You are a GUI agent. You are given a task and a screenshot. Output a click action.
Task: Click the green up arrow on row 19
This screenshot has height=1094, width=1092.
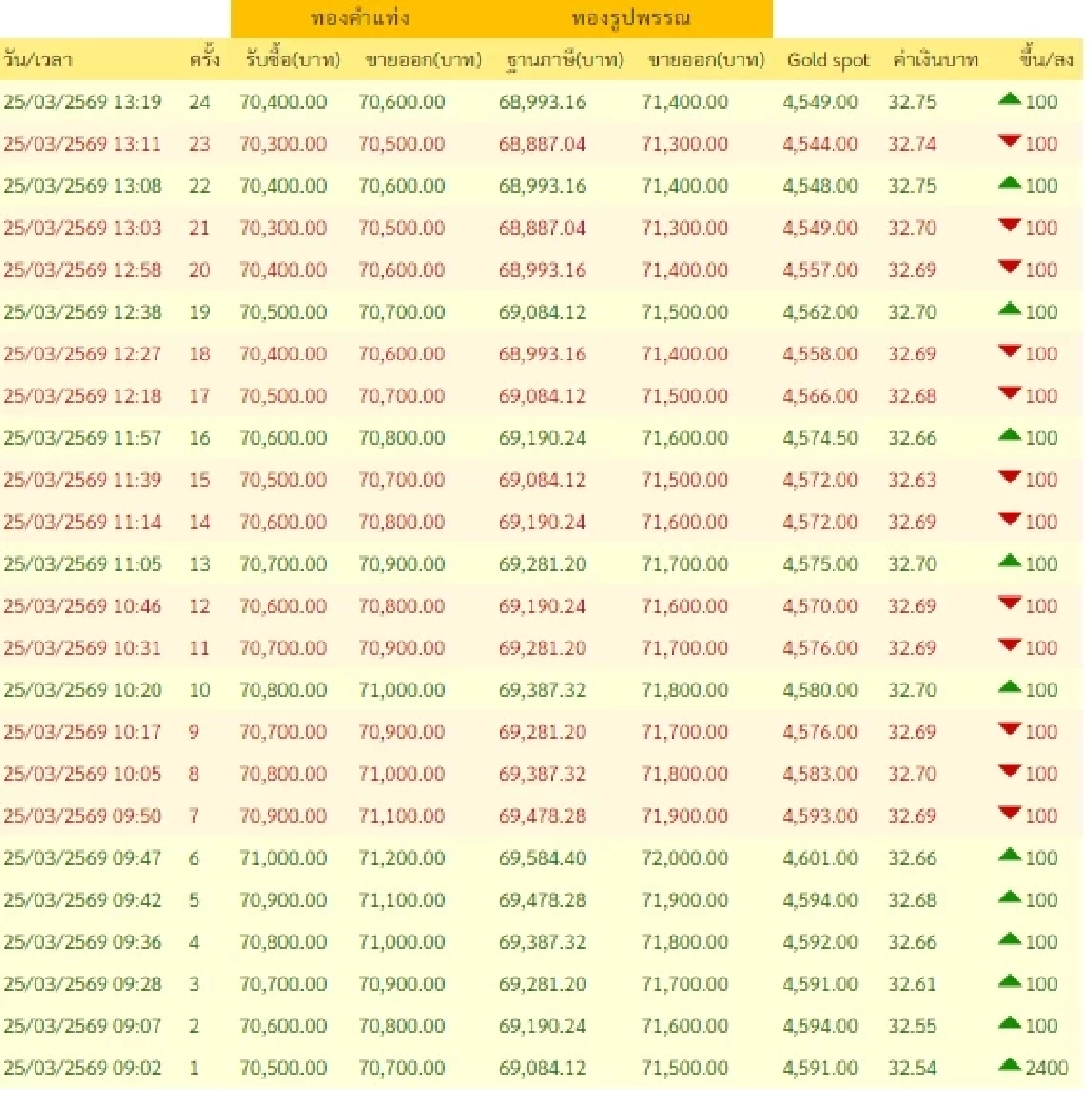coord(1008,309)
